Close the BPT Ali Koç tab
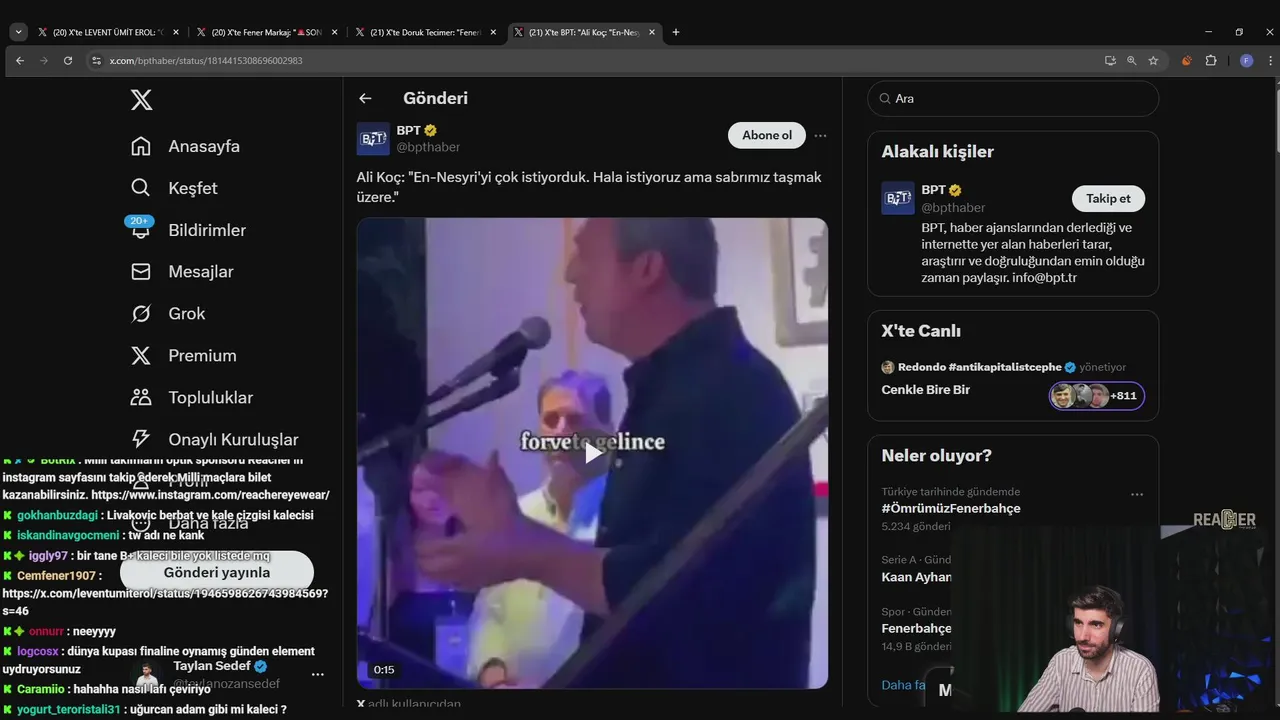This screenshot has width=1280, height=720. 651,32
